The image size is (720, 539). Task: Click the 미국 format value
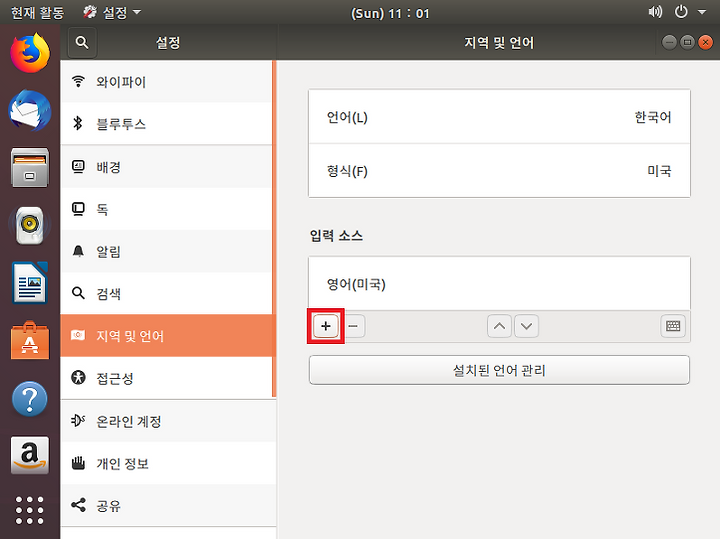pyautogui.click(x=659, y=171)
